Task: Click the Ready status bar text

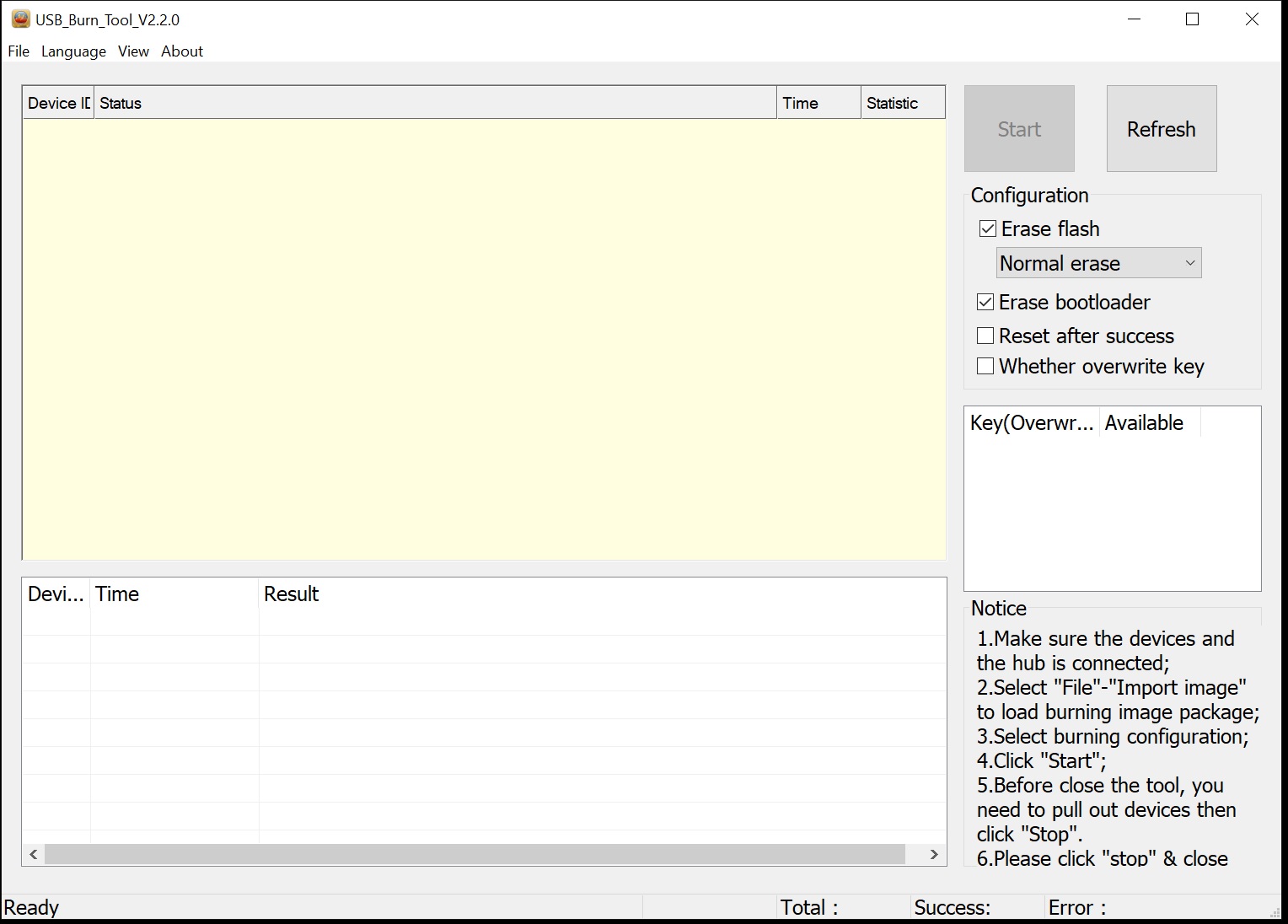Action: point(31,908)
